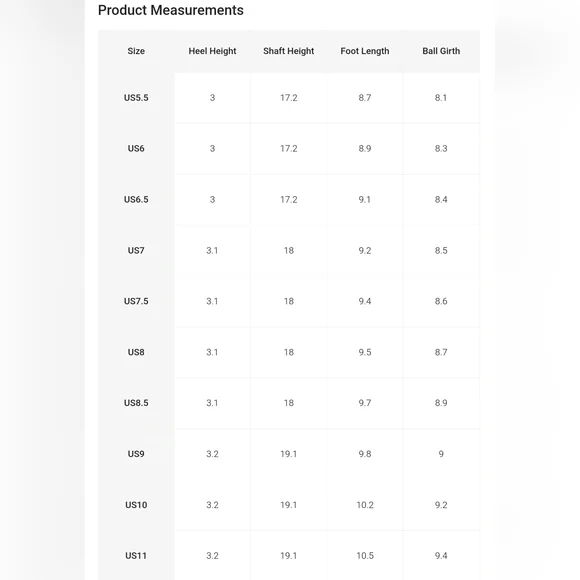Screen dimensions: 580x580
Task: Click the Product Measurements heading
Action: (171, 10)
